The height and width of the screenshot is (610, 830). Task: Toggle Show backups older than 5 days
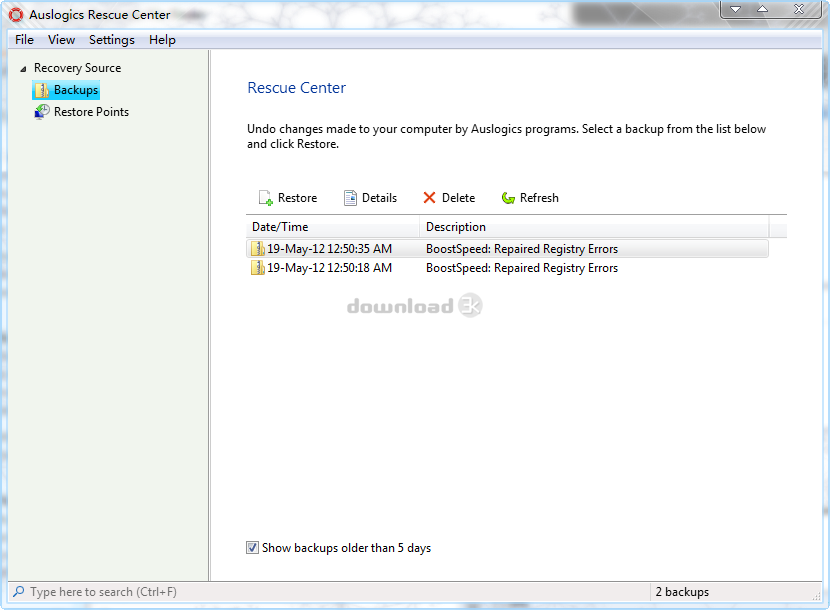pyautogui.click(x=252, y=548)
